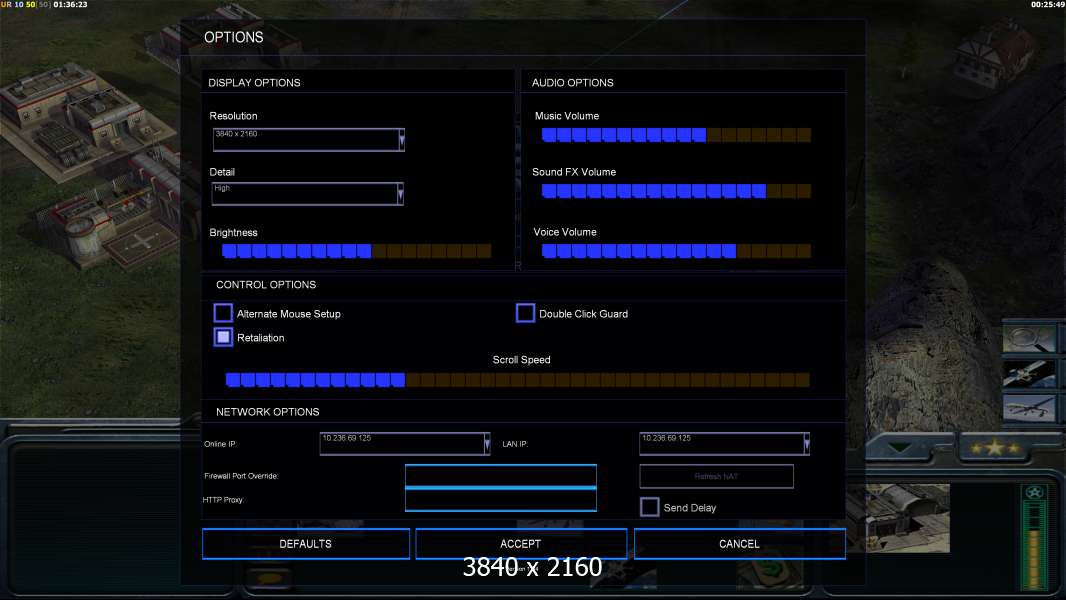Click the OPTIONS window title
The image size is (1066, 600).
click(233, 37)
